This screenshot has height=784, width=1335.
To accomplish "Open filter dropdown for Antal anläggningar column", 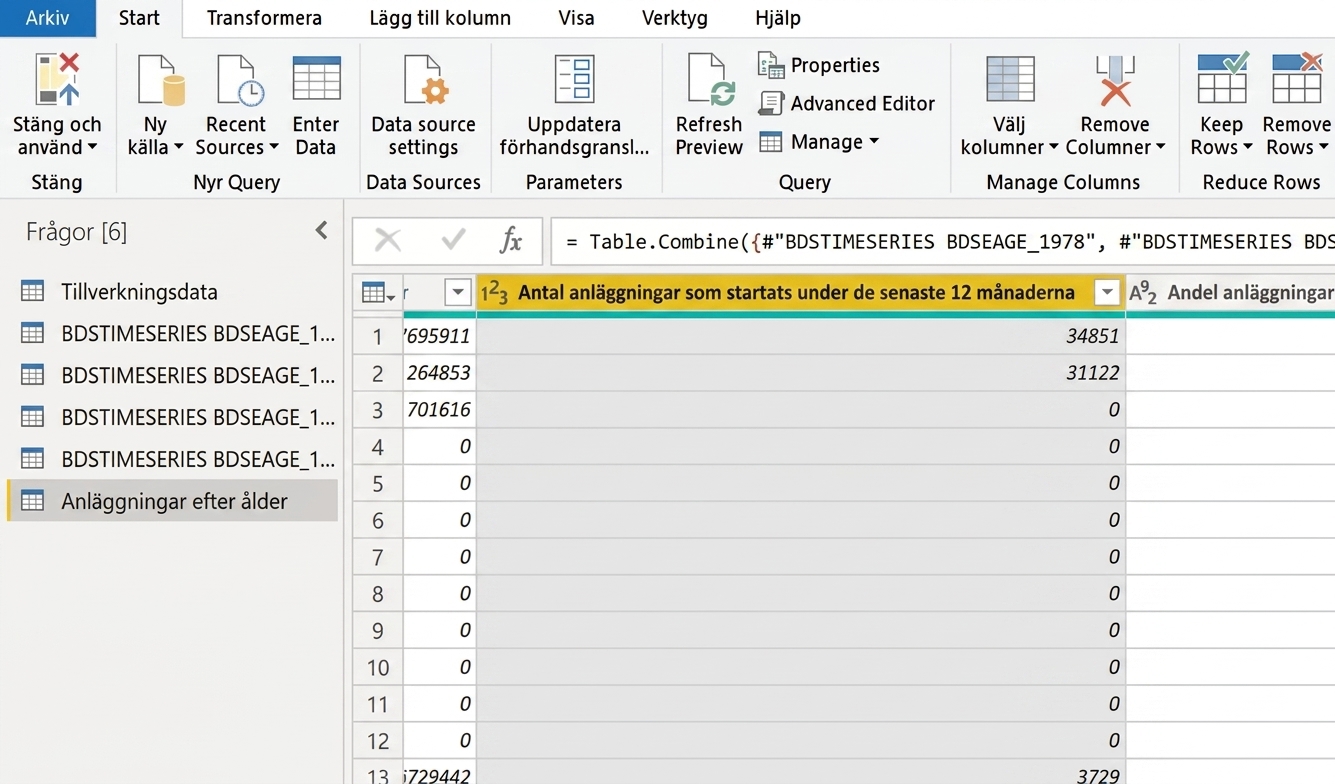I will (x=1107, y=293).
